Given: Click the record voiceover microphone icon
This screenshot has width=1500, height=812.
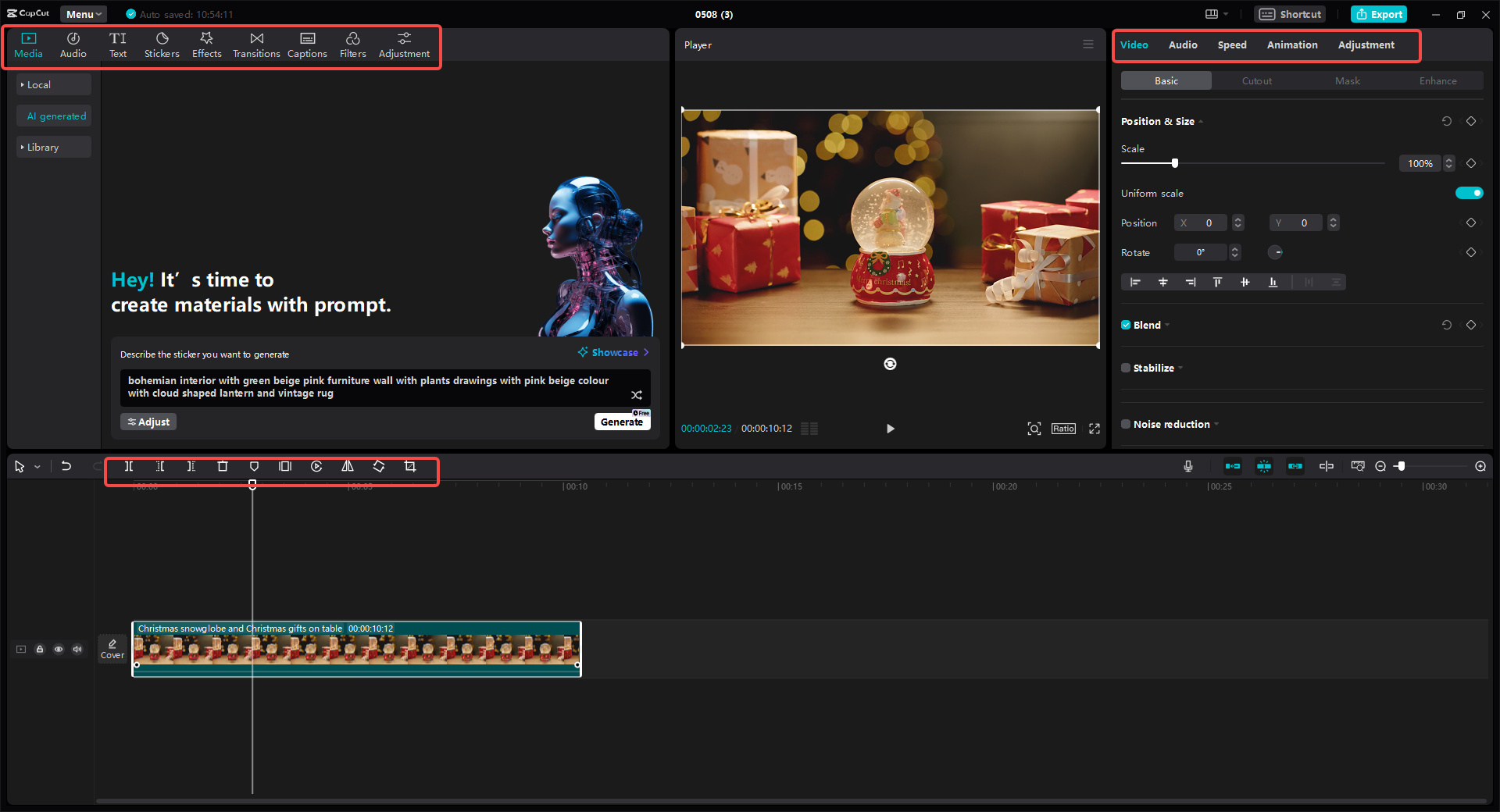Looking at the screenshot, I should pos(1187,466).
